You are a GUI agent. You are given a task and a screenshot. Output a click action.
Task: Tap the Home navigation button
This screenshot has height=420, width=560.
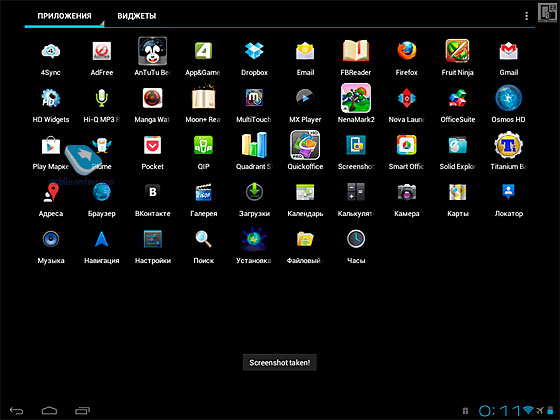49,411
